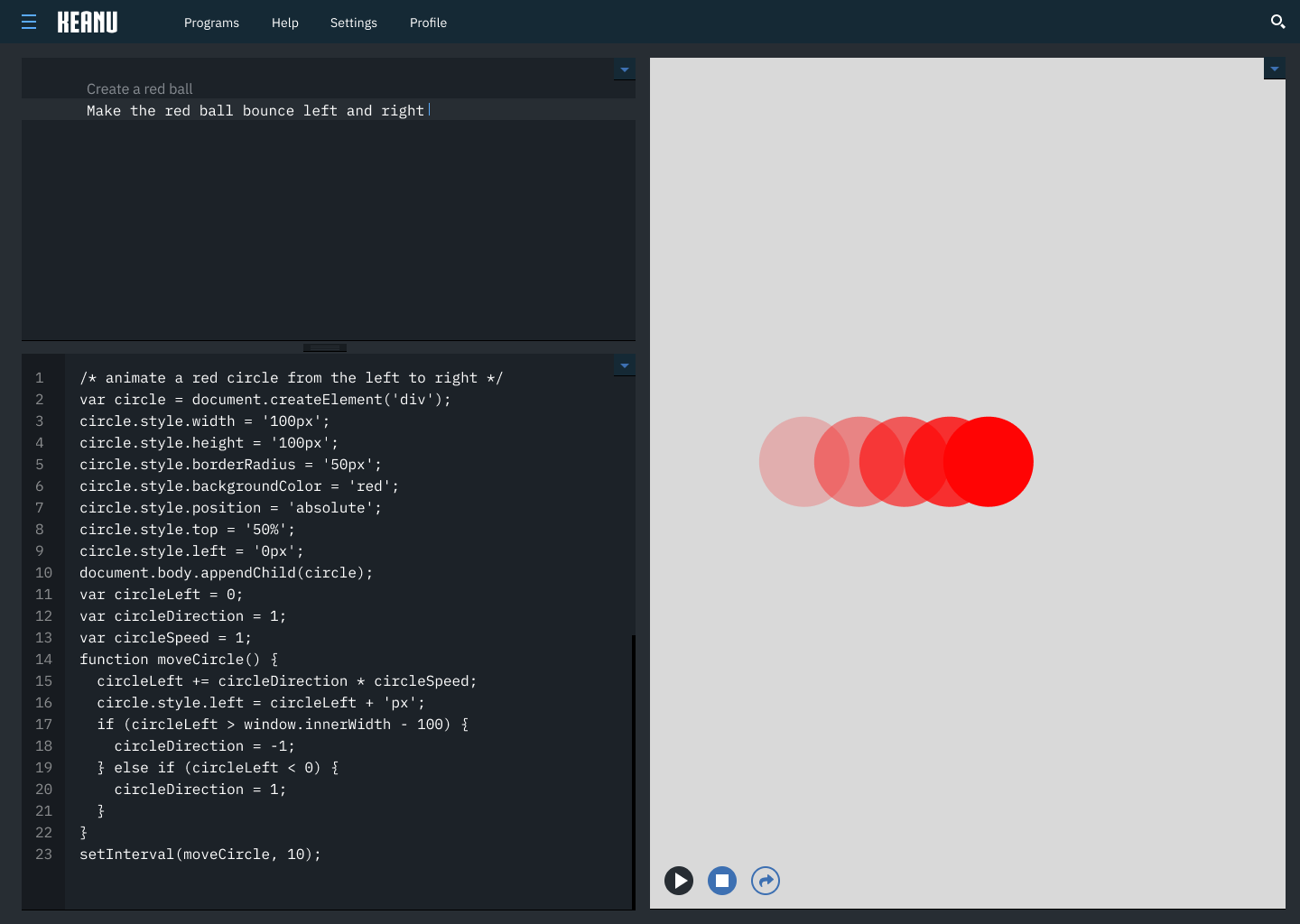Click line 'document.body.appendChild(circle);'
The width and height of the screenshot is (1300, 924).
point(226,573)
